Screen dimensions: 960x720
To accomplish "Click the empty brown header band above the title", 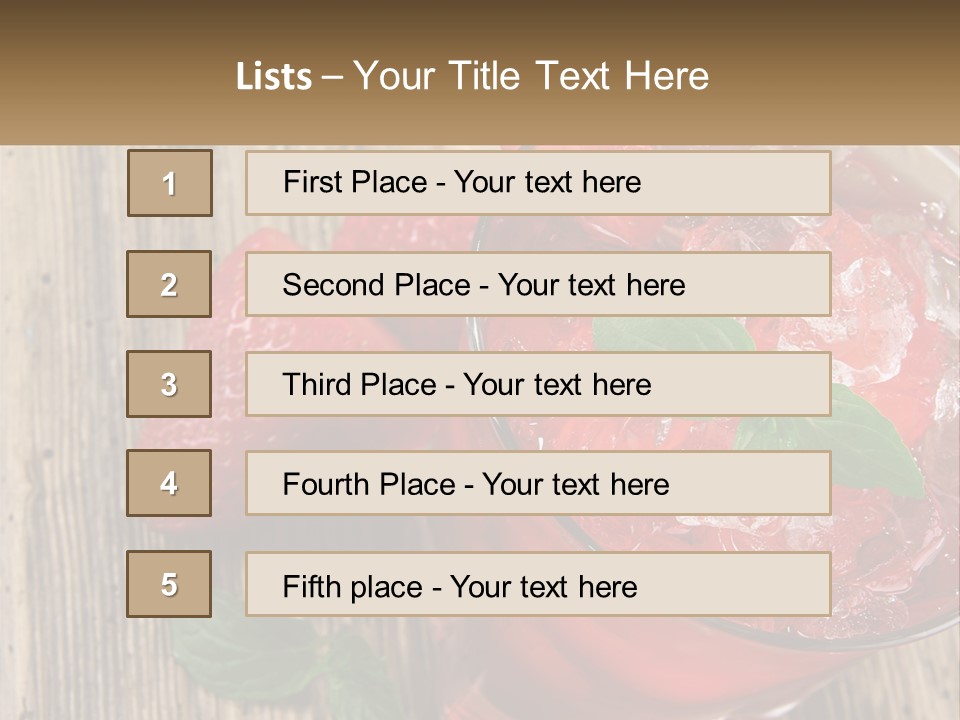I will 480,22.
